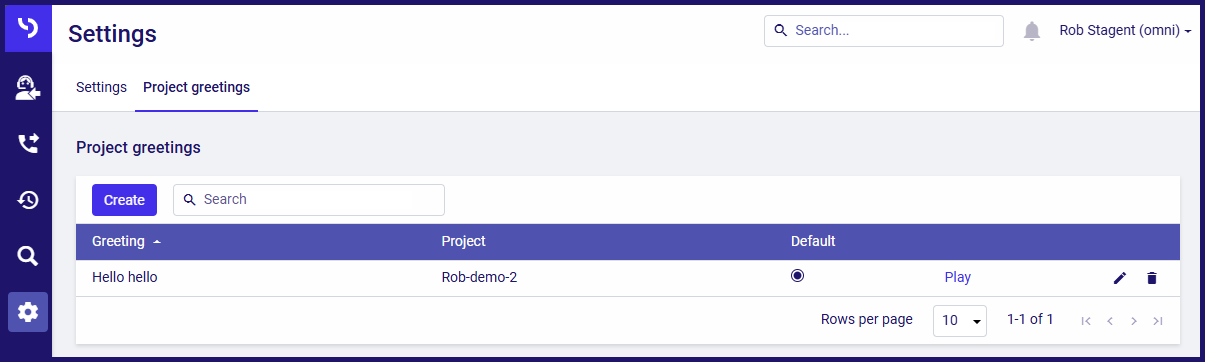This screenshot has height=362, width=1205.
Task: Play the Hello hello greeting
Action: (957, 277)
